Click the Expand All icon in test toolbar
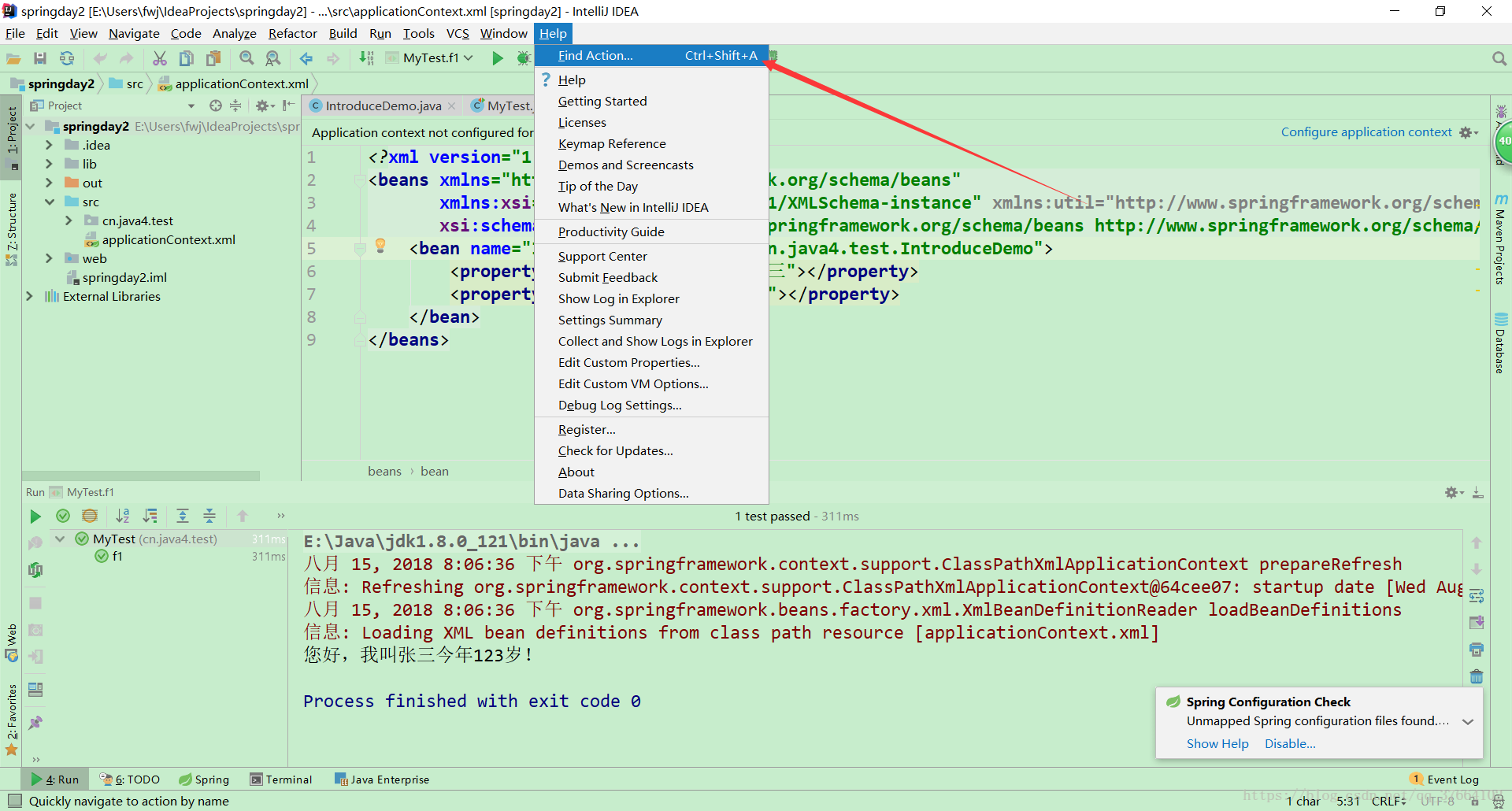1512x811 pixels. tap(183, 516)
